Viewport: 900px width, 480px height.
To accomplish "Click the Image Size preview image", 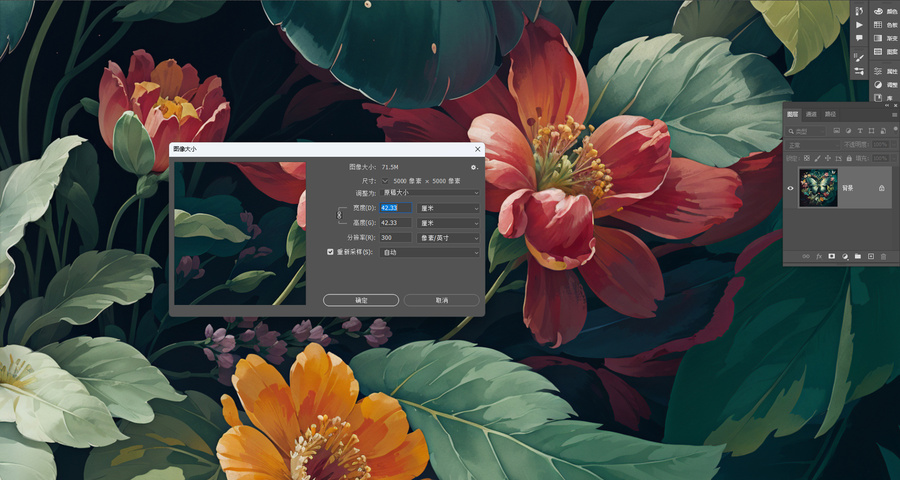I will point(240,233).
